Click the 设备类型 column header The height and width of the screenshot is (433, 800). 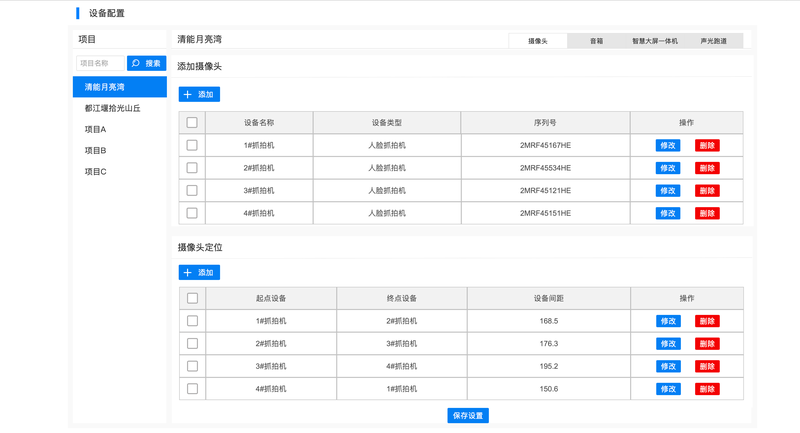pyautogui.click(x=387, y=122)
